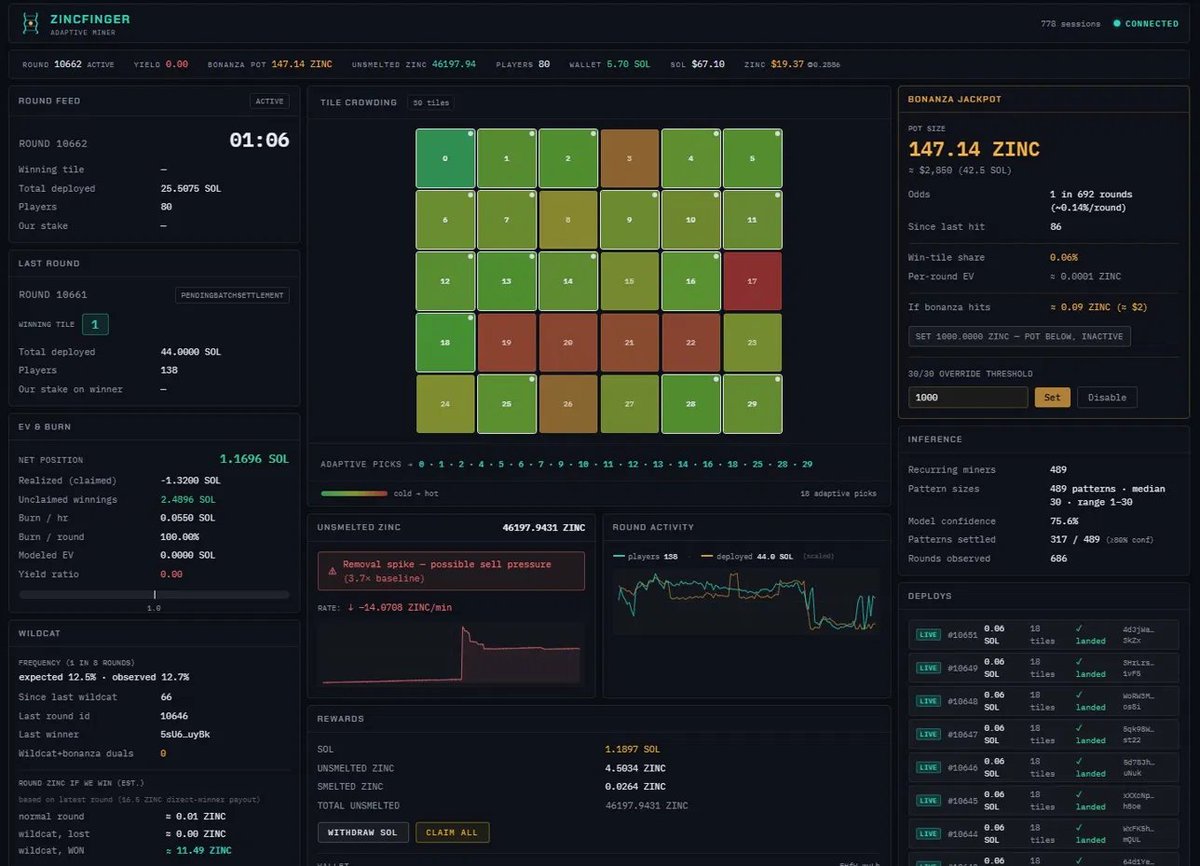Click the 1.1696 SOL net position value

click(254, 459)
